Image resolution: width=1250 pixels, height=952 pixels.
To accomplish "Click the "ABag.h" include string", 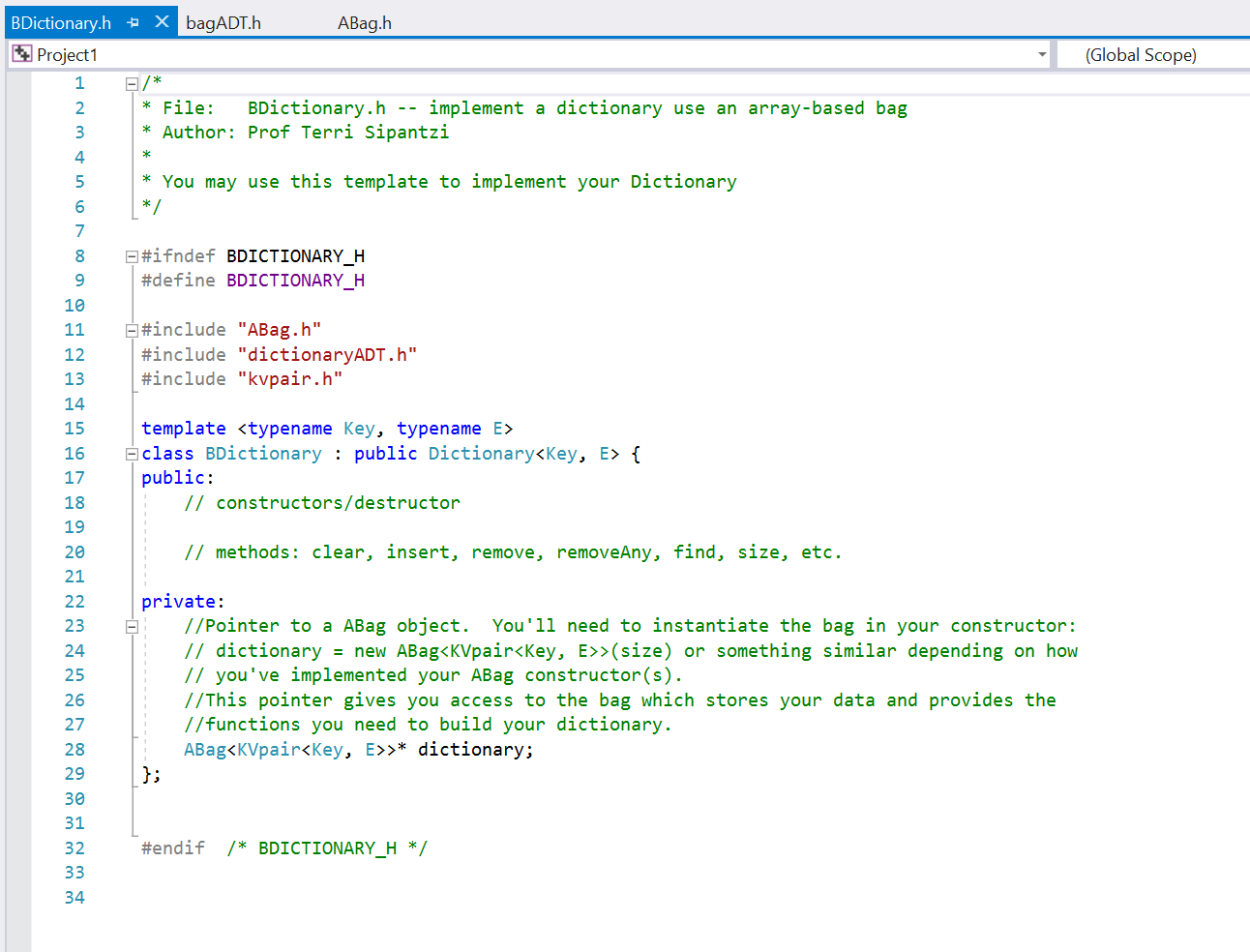I will (x=279, y=330).
